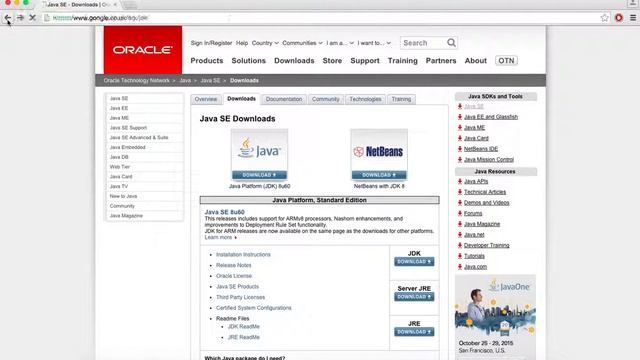The height and width of the screenshot is (360, 640).
Task: Click the JDK Download button
Action: pos(414,262)
